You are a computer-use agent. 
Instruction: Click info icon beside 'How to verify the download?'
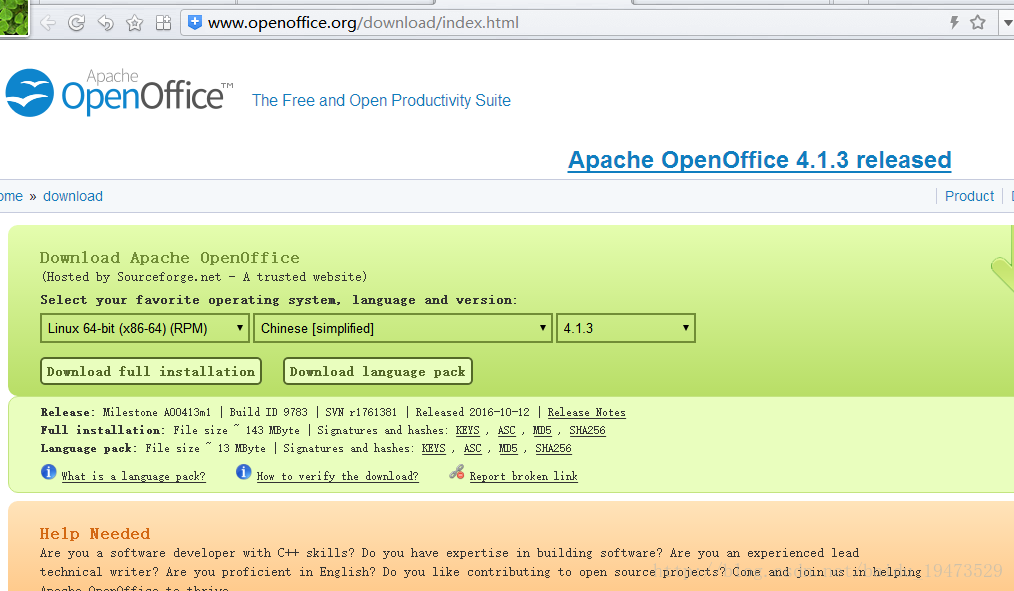pos(244,472)
